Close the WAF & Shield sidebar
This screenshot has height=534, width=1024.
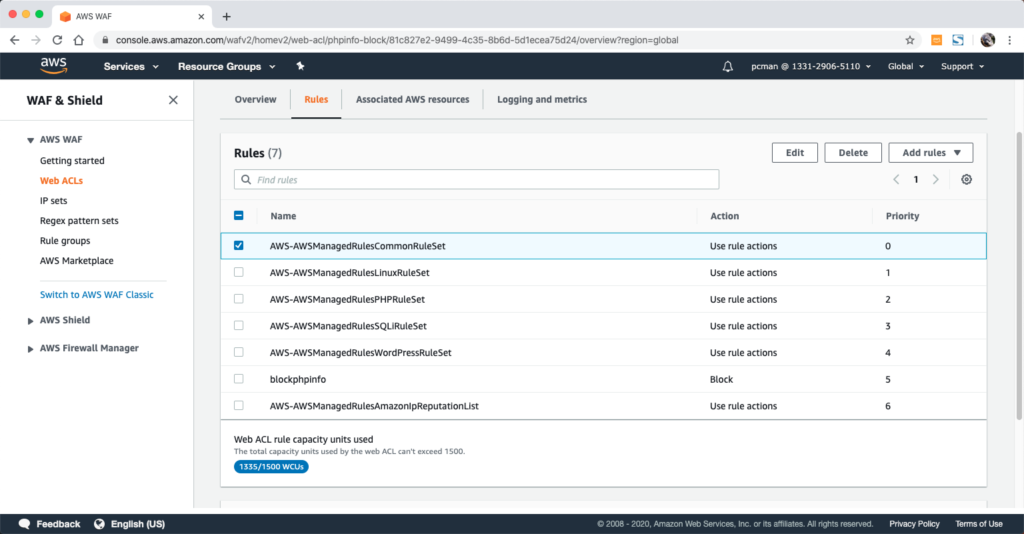[x=173, y=100]
